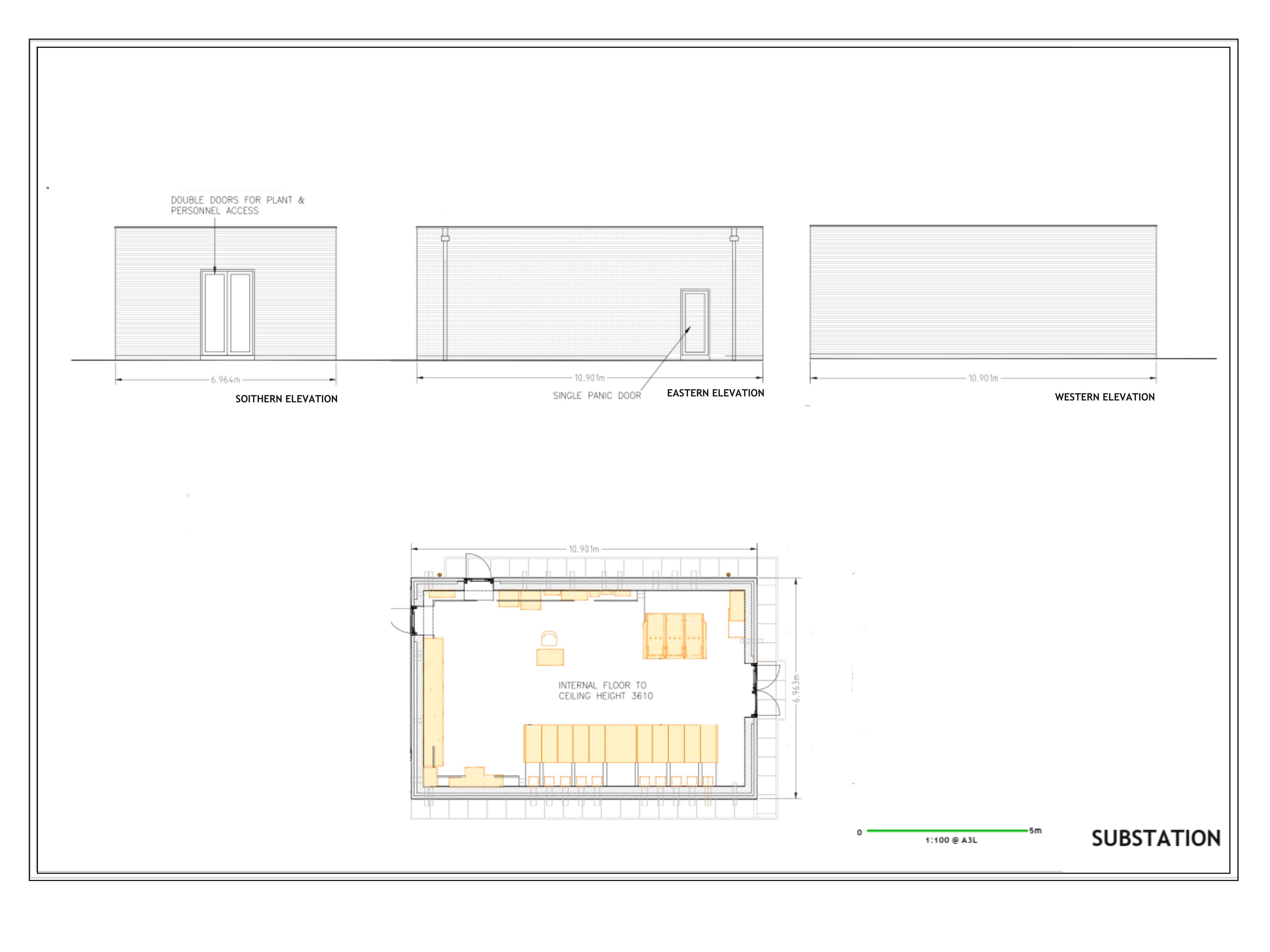Click the left downpipe on eastern elevation
Image resolution: width=1270 pixels, height=952 pixels.
coord(445,294)
